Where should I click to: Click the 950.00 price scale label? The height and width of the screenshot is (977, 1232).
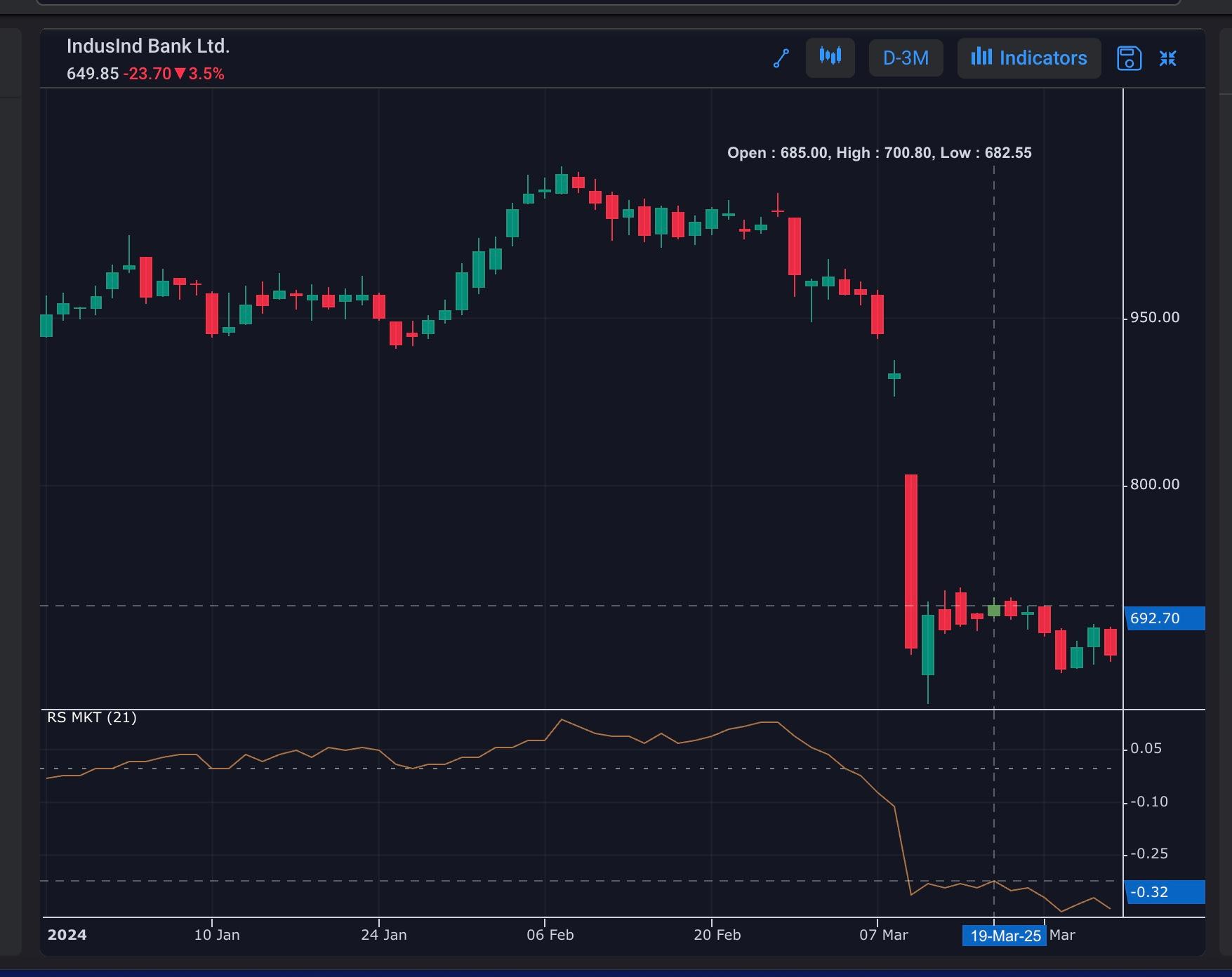[1155, 318]
